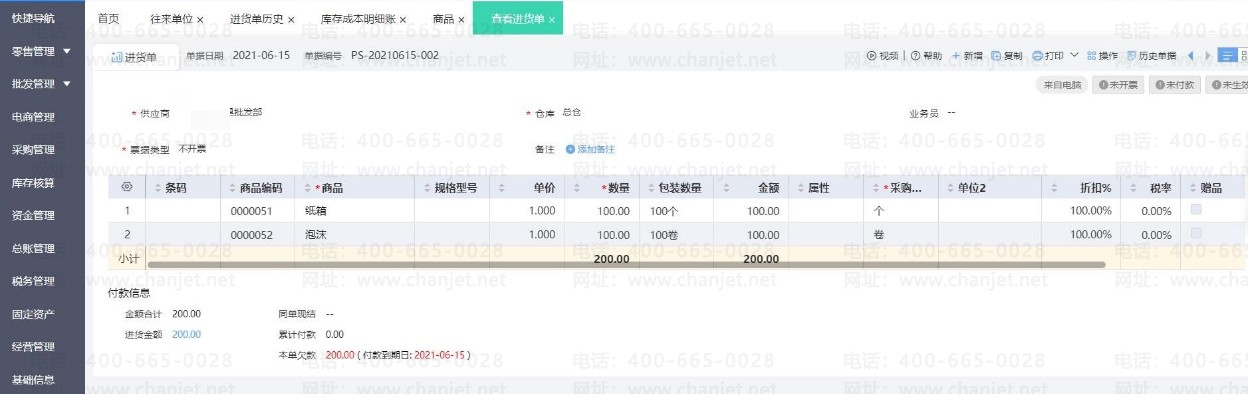Viewport: 1248px width, 394px height.
Task: Close the 进货单历史 tab
Action: (291, 19)
